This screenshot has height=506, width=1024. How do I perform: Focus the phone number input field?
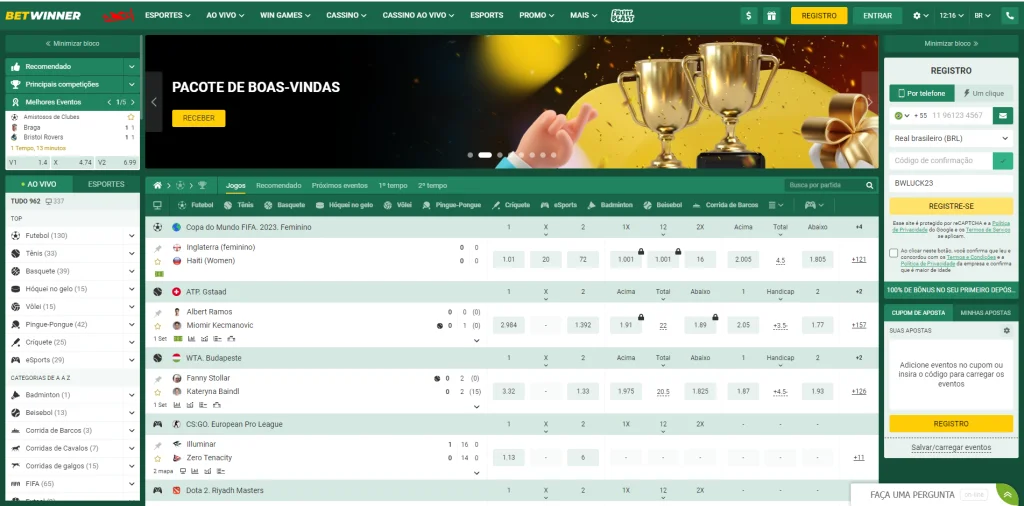click(957, 116)
